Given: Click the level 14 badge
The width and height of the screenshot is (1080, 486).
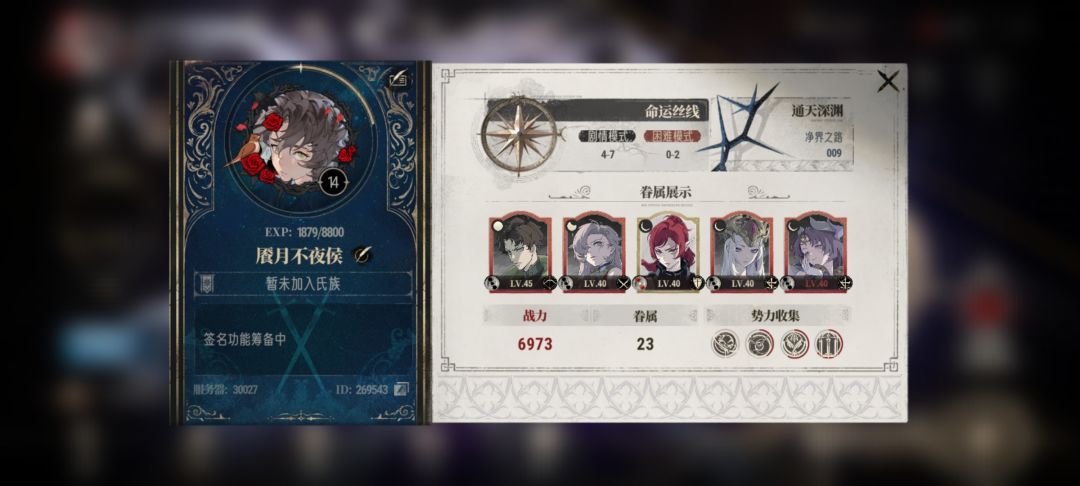Looking at the screenshot, I should (333, 182).
